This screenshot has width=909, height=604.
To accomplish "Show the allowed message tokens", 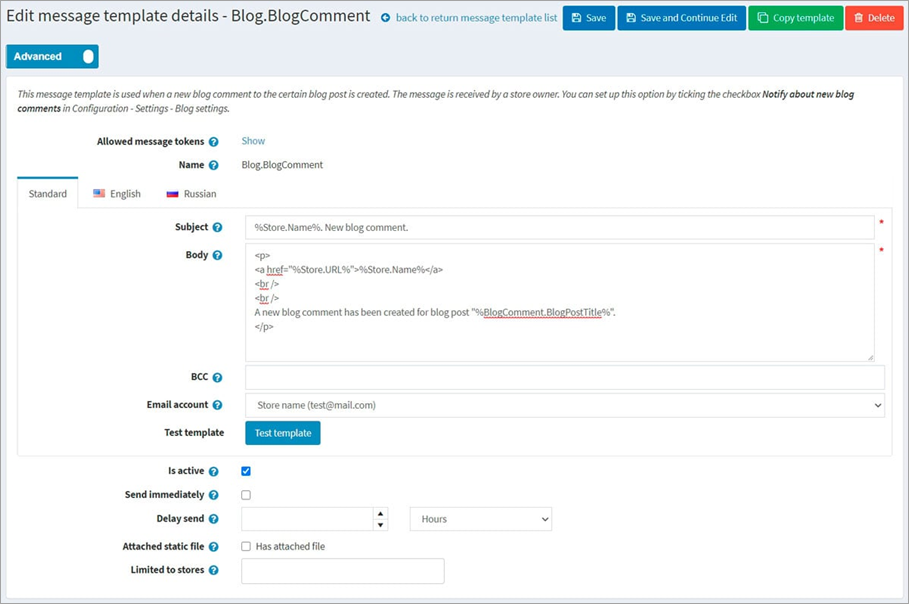I will click(253, 141).
